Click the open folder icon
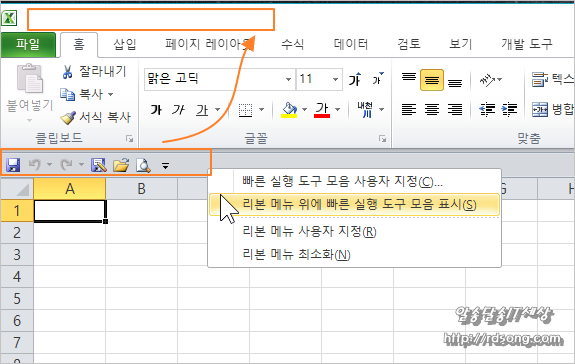 [121, 165]
